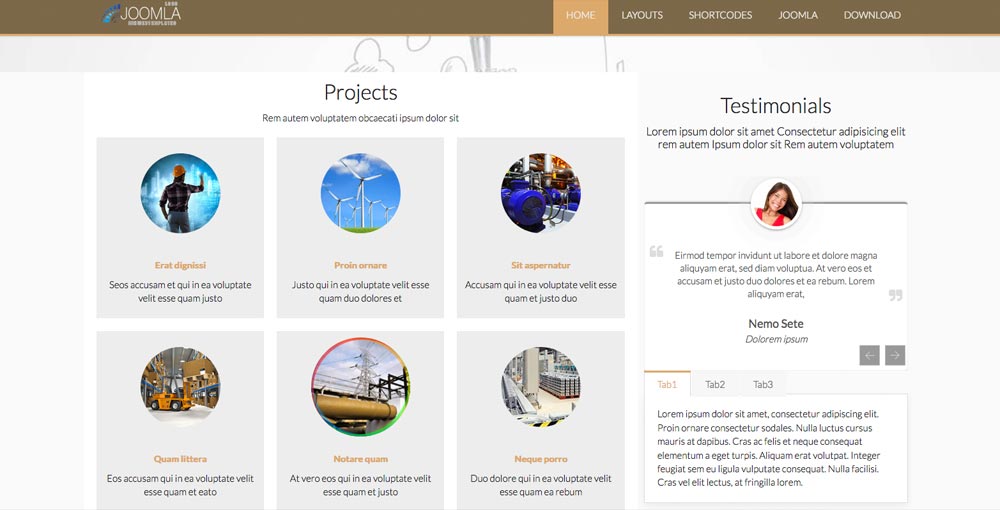Open the factory hall project image
The image size is (1000, 510).
(x=540, y=387)
